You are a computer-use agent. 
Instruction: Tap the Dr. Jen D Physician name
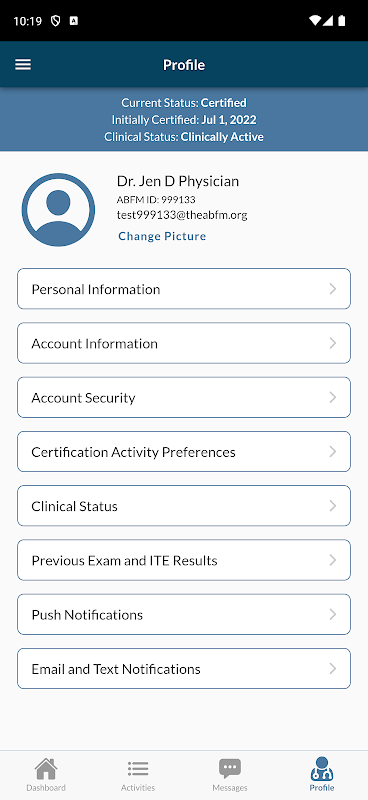[178, 181]
